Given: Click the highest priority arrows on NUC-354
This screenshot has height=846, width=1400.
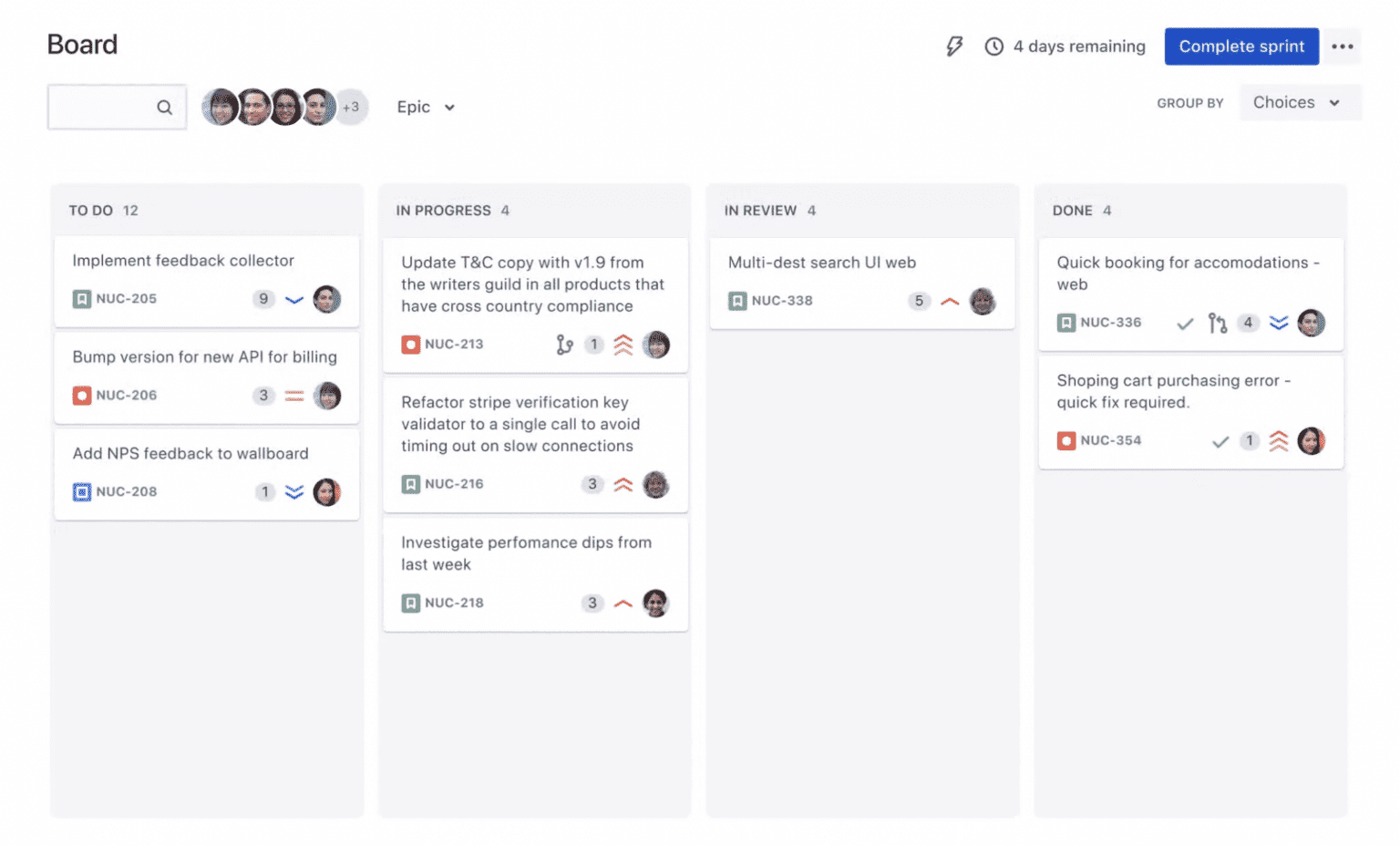Looking at the screenshot, I should [1278, 440].
